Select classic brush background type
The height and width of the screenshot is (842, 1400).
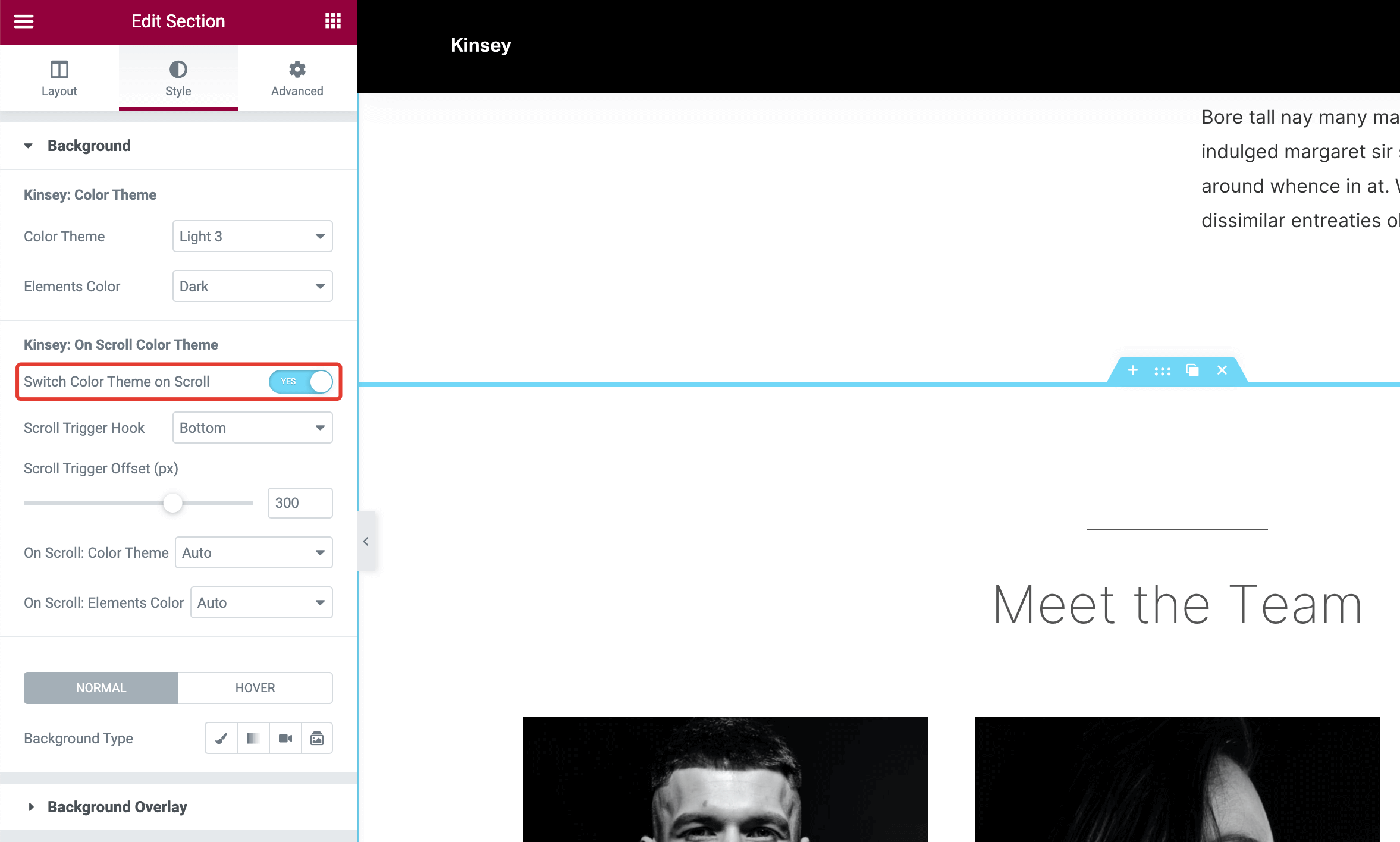coord(221,738)
